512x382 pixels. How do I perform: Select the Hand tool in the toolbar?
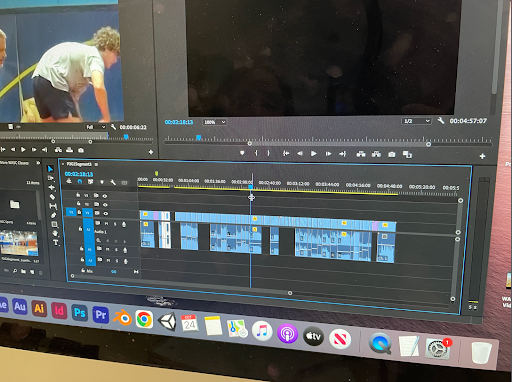pyautogui.click(x=55, y=233)
